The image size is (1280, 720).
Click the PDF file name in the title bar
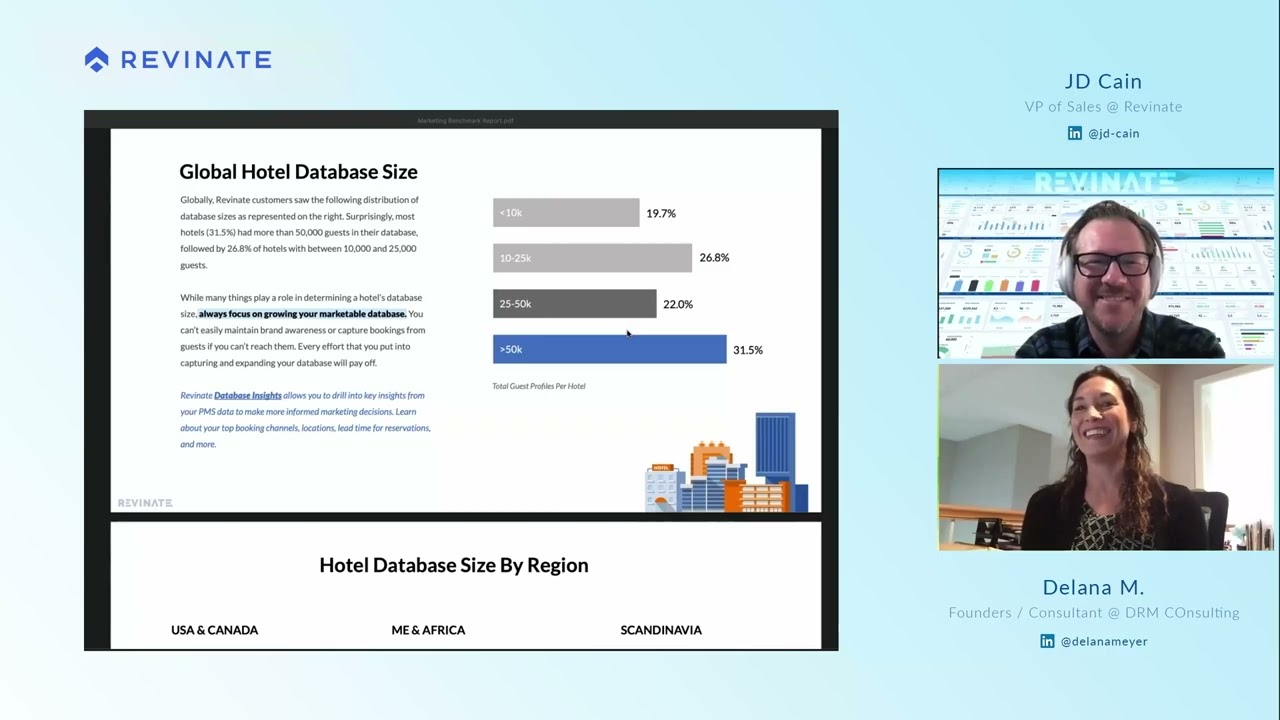[465, 121]
